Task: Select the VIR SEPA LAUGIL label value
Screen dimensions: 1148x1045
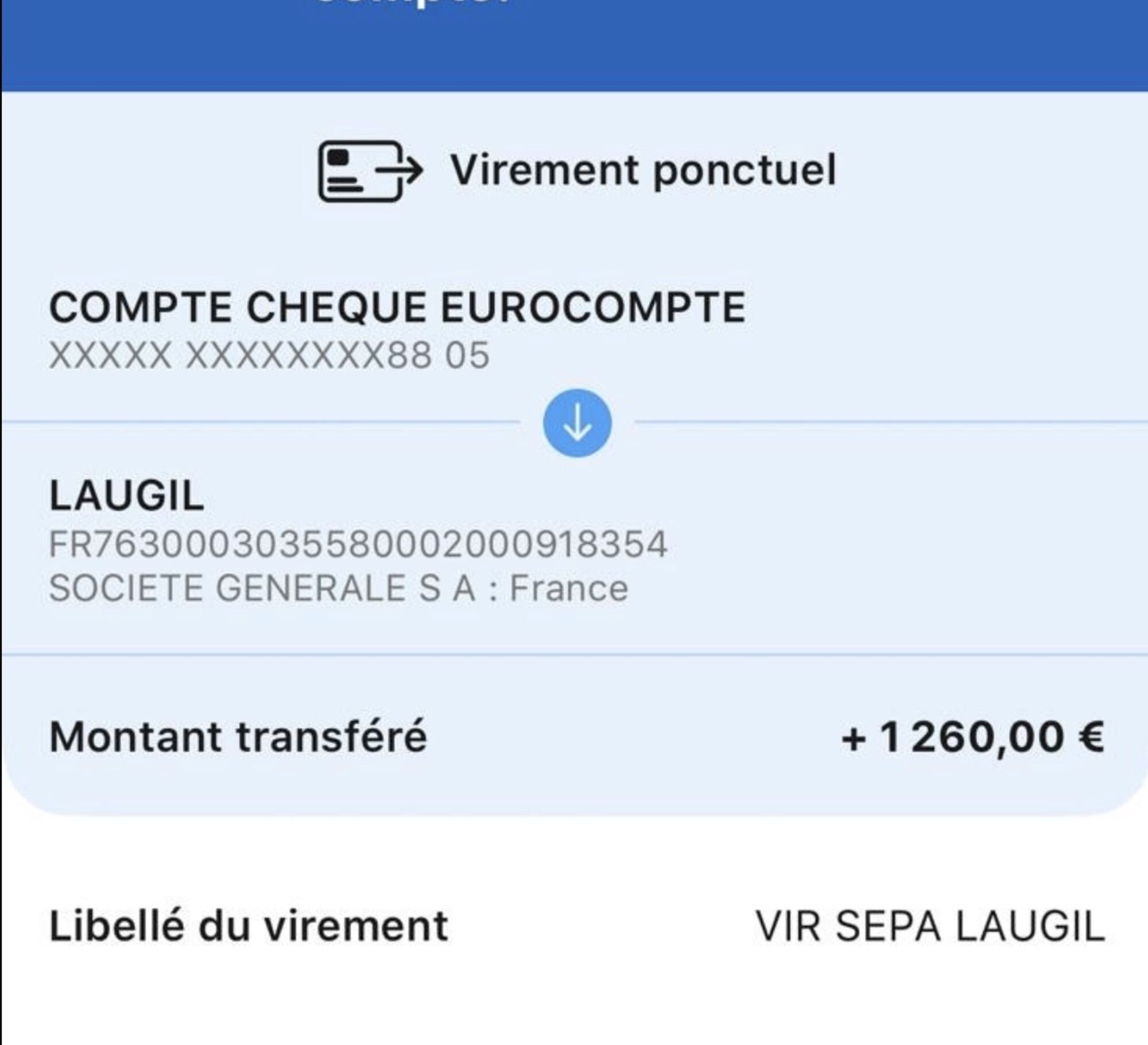Action: click(930, 926)
